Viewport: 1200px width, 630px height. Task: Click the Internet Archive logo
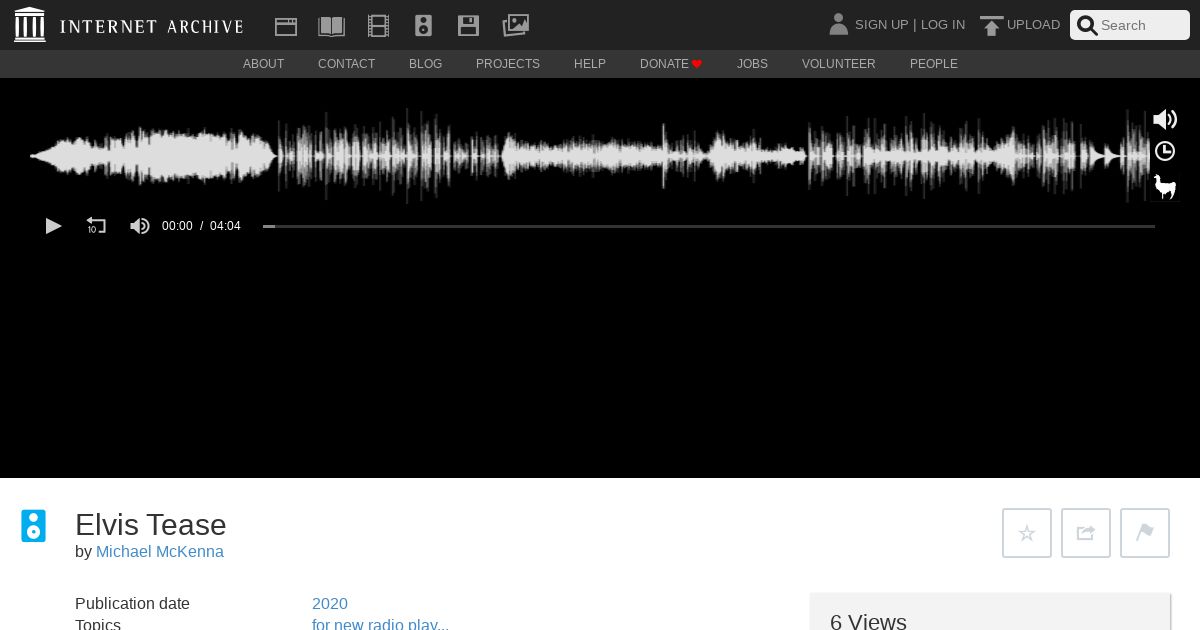(x=129, y=25)
